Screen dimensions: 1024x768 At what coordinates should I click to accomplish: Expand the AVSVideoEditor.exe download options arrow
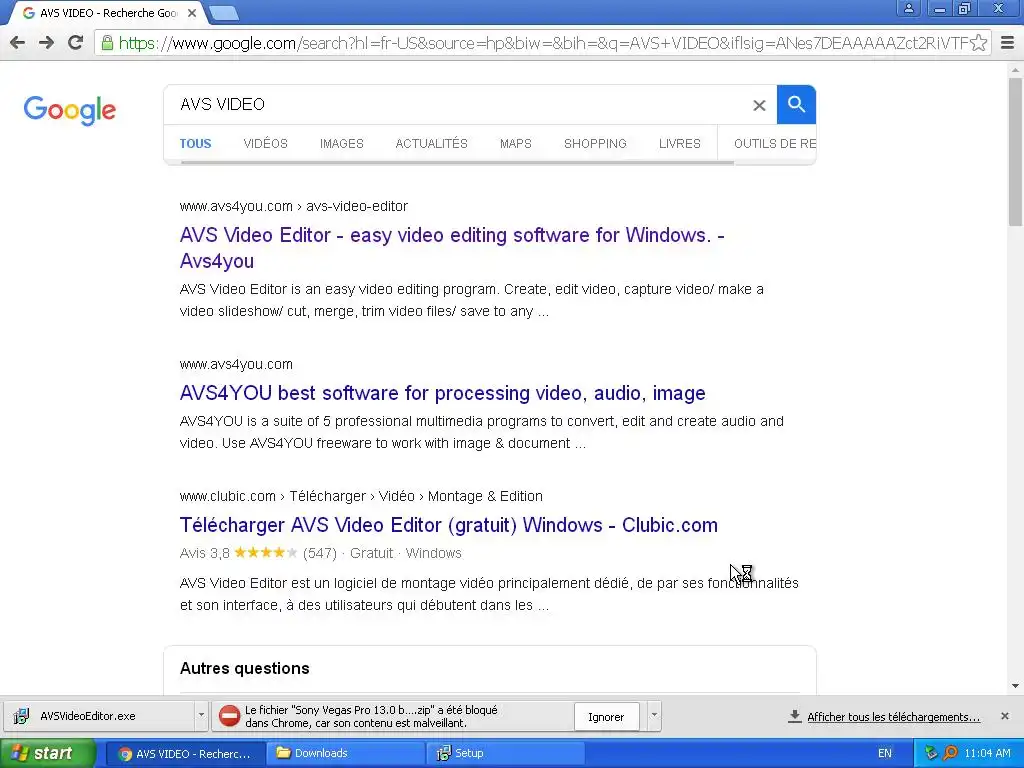[201, 716]
